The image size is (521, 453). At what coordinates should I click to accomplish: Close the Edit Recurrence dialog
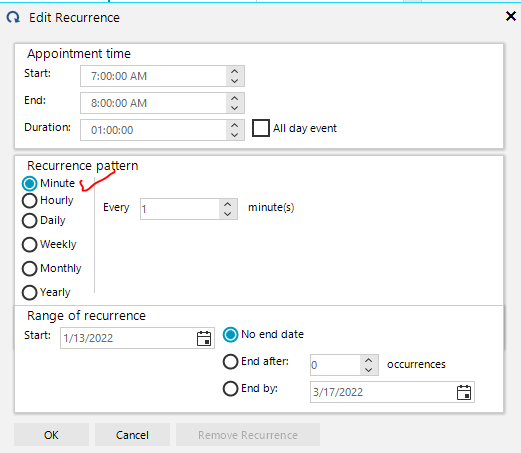(x=511, y=16)
